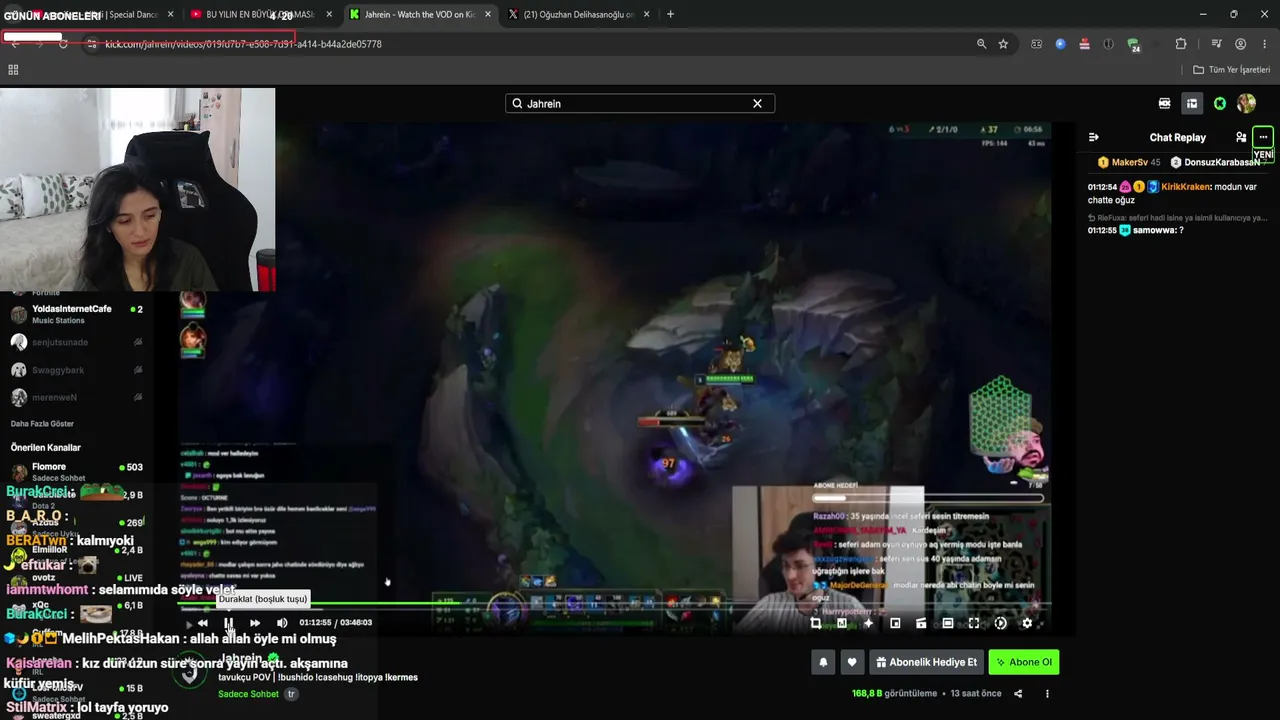Bookmark this page with the star icon
Screen dimensions: 1280x720
[1003, 44]
